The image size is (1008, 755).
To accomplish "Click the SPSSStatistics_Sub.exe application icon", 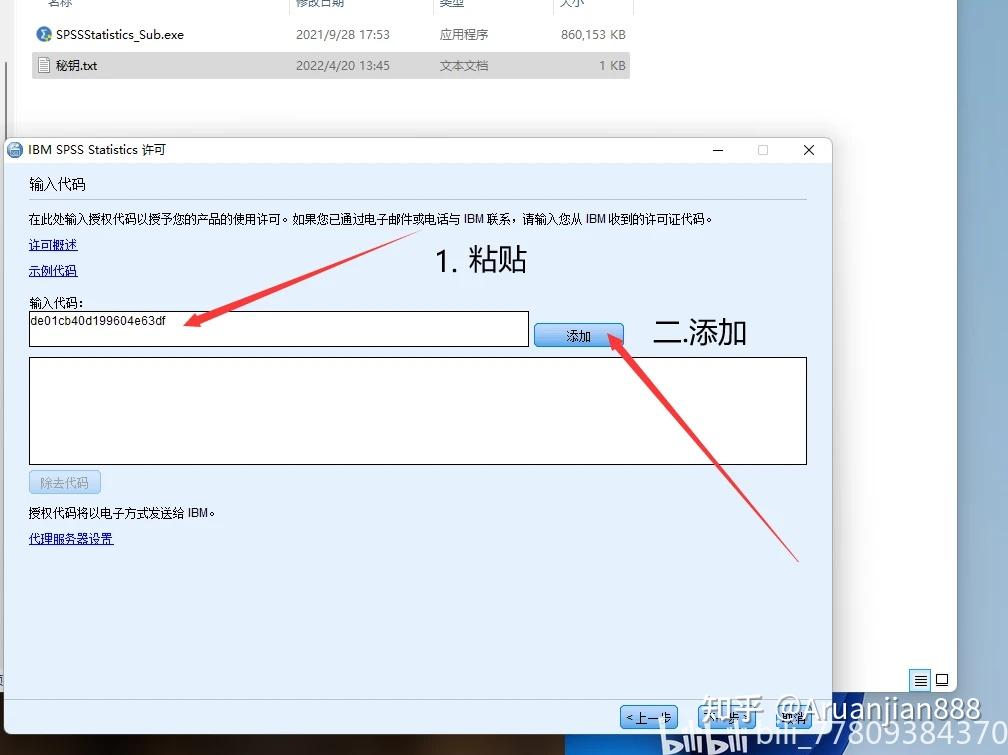I will click(x=42, y=33).
